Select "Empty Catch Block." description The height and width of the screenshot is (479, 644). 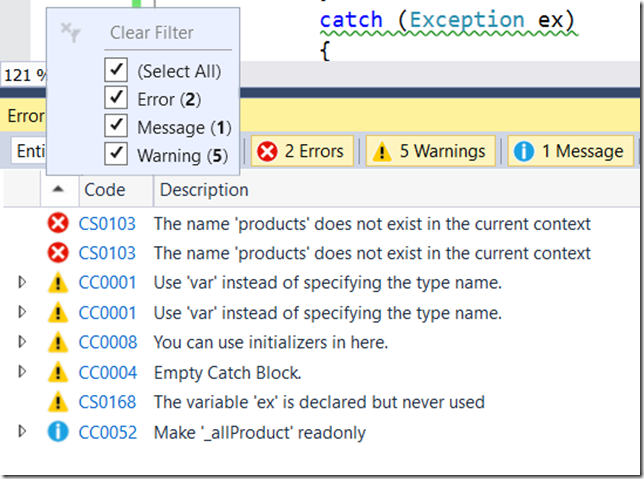coord(228,373)
